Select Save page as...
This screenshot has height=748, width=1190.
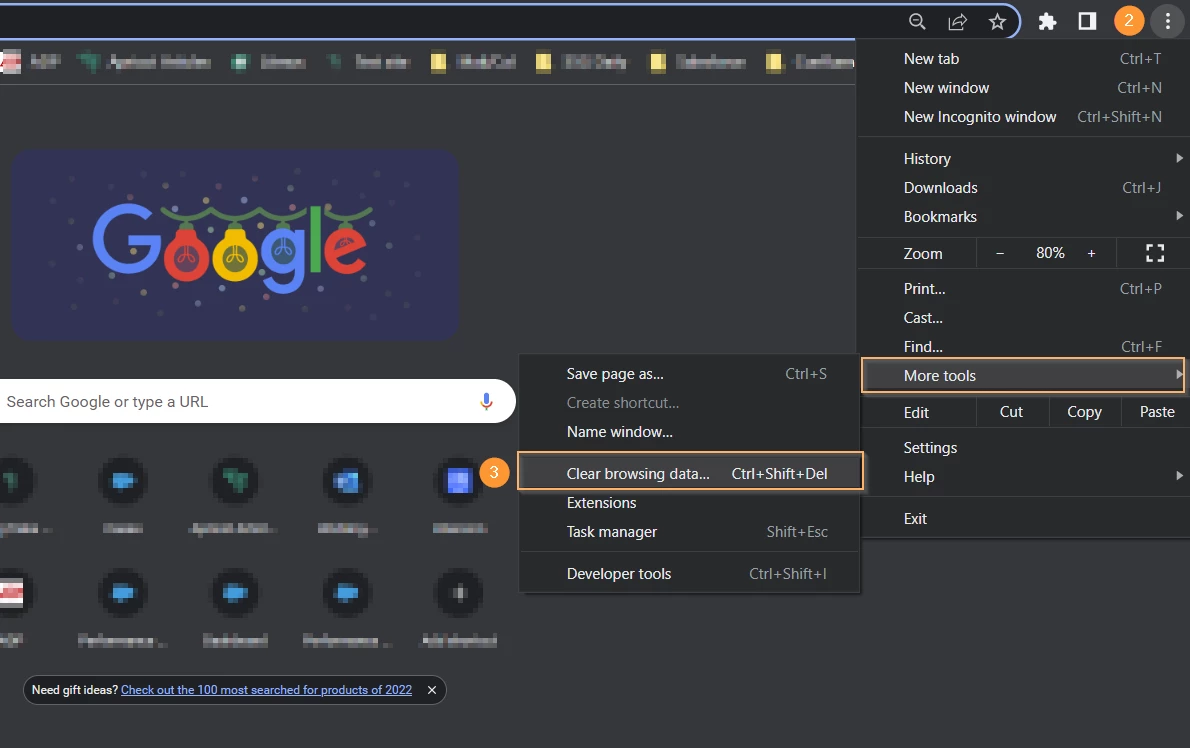click(x=689, y=373)
